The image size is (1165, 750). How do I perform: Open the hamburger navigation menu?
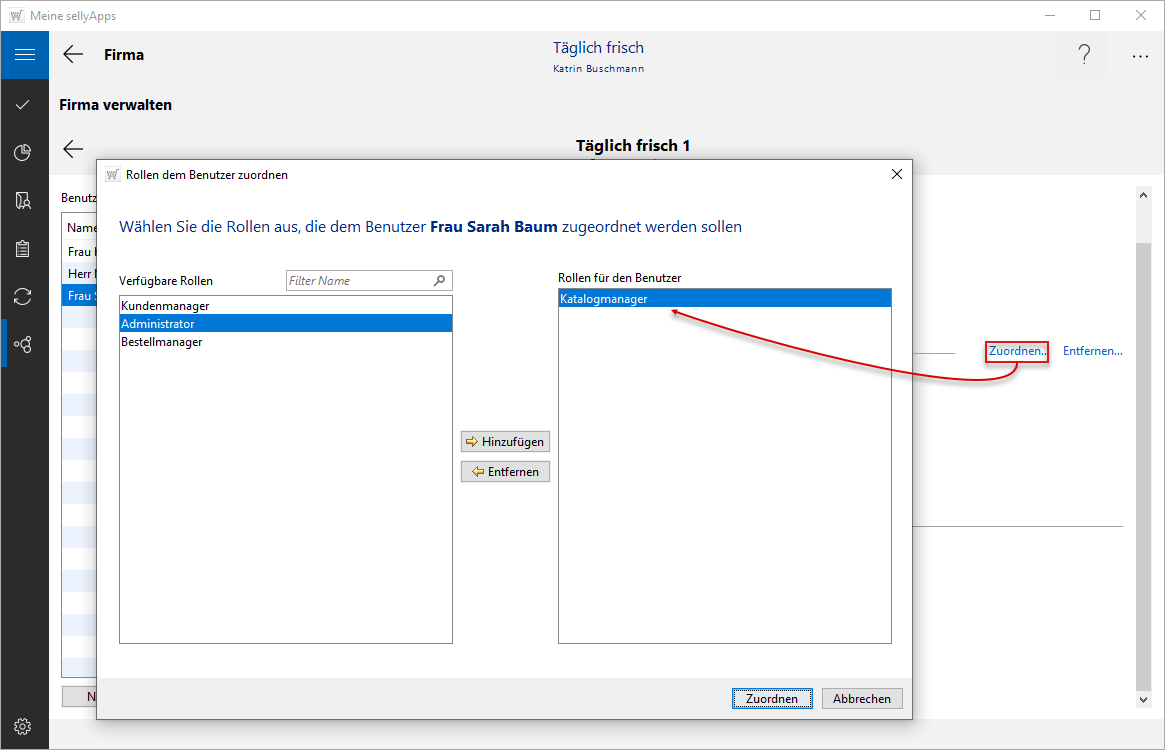24,55
